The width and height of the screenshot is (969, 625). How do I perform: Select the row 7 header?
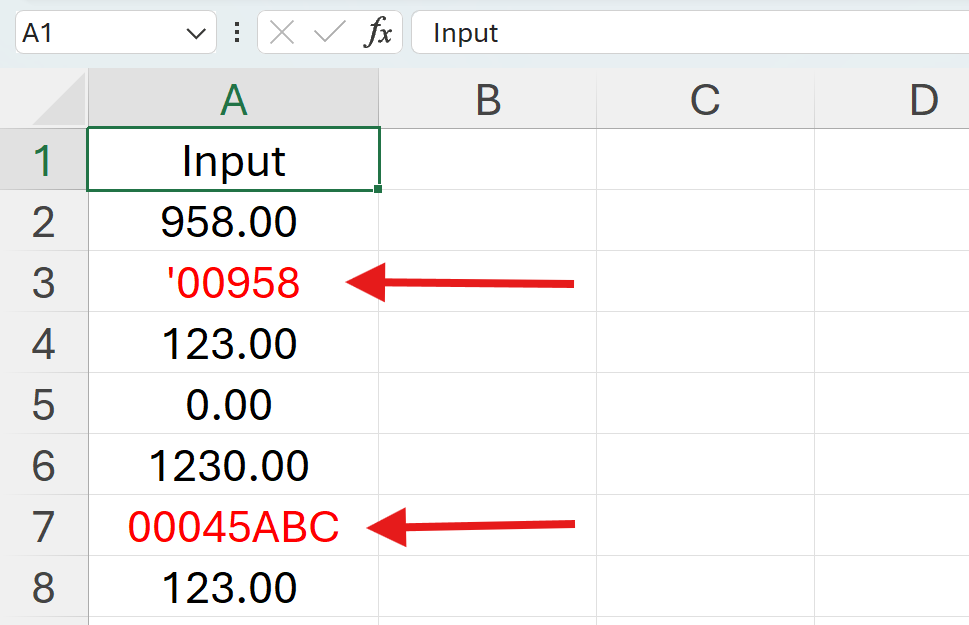point(43,527)
